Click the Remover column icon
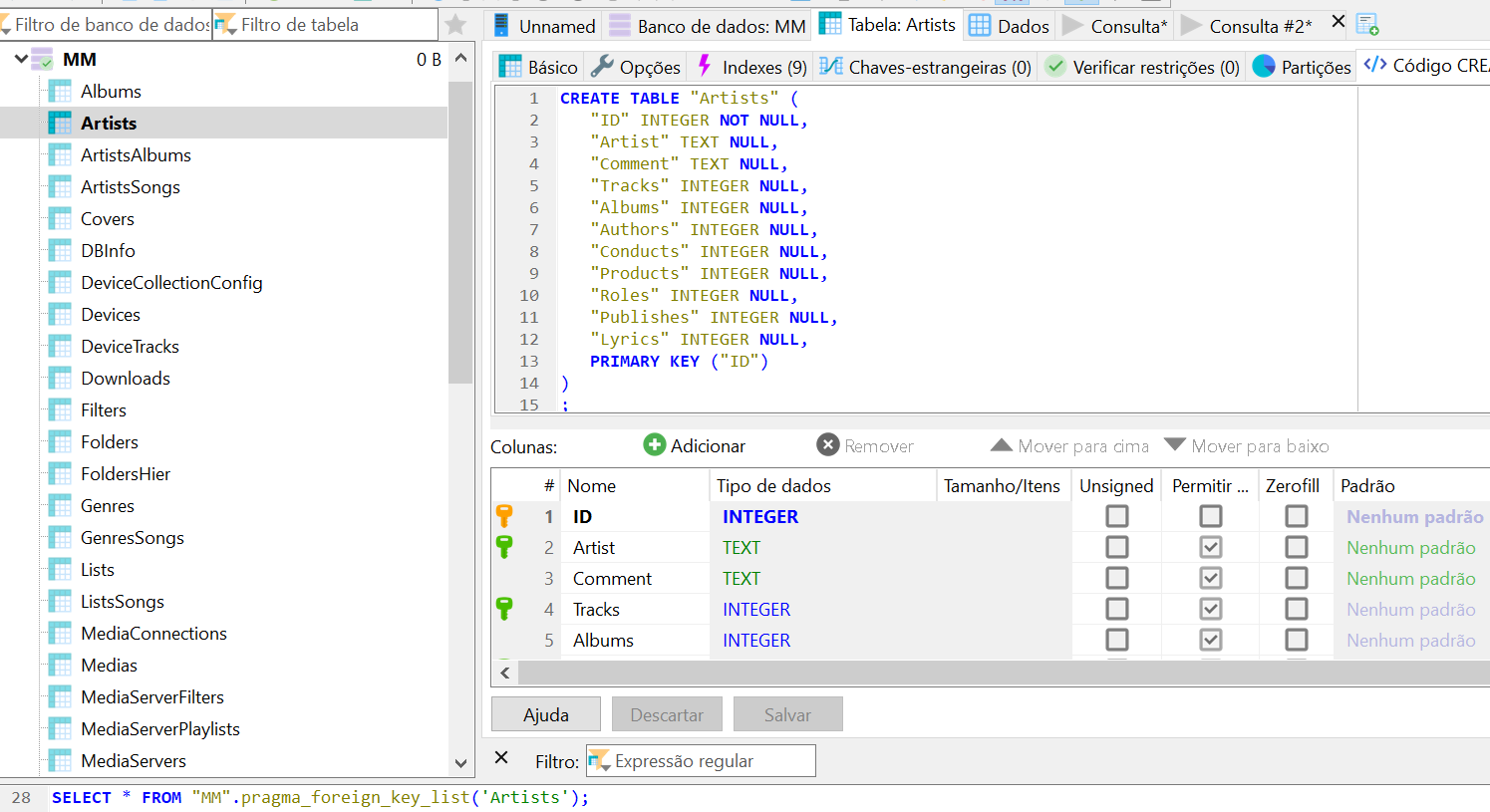This screenshot has width=1490, height=812. tap(828, 445)
